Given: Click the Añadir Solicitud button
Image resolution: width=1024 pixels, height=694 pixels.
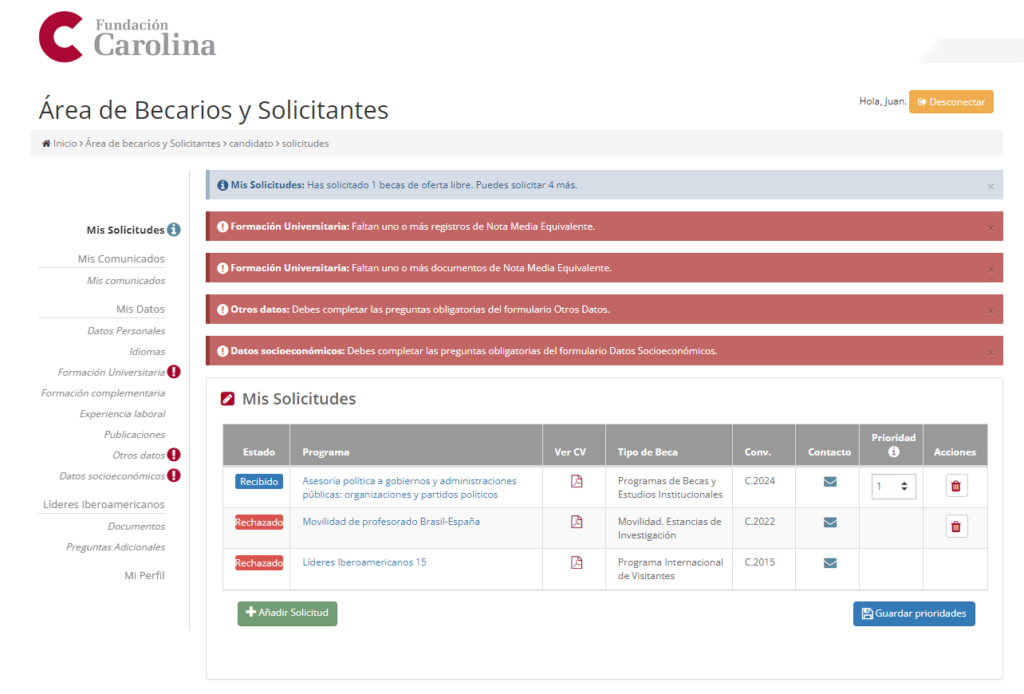Looking at the screenshot, I should pos(287,614).
